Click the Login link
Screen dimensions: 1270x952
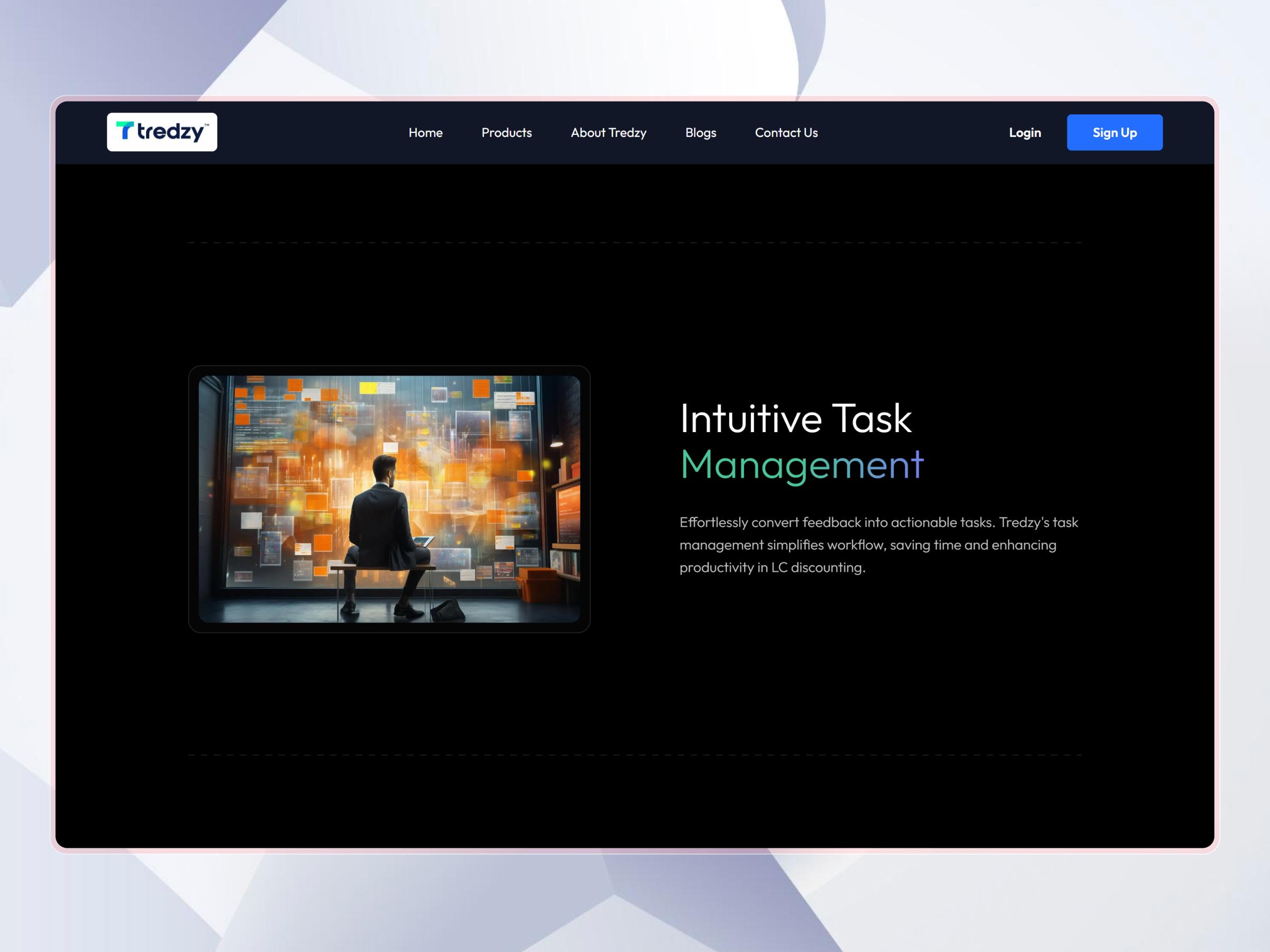click(x=1025, y=133)
